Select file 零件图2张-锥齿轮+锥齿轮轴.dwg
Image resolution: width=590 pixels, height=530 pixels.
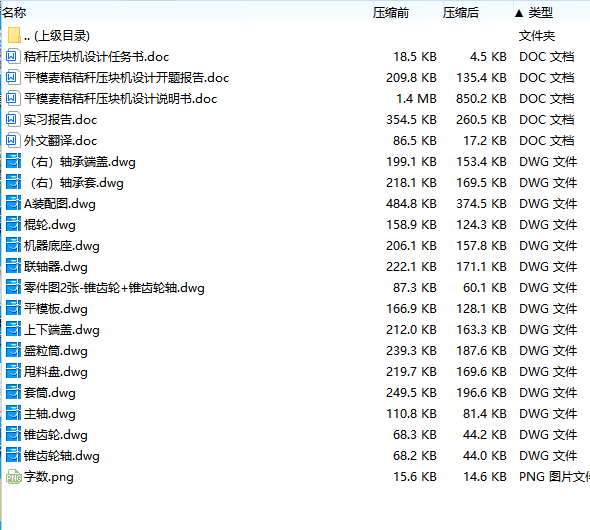click(x=114, y=288)
